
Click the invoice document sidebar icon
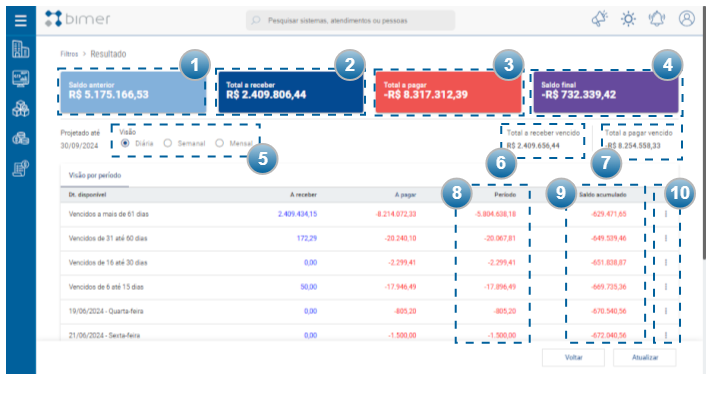pyautogui.click(x=20, y=168)
